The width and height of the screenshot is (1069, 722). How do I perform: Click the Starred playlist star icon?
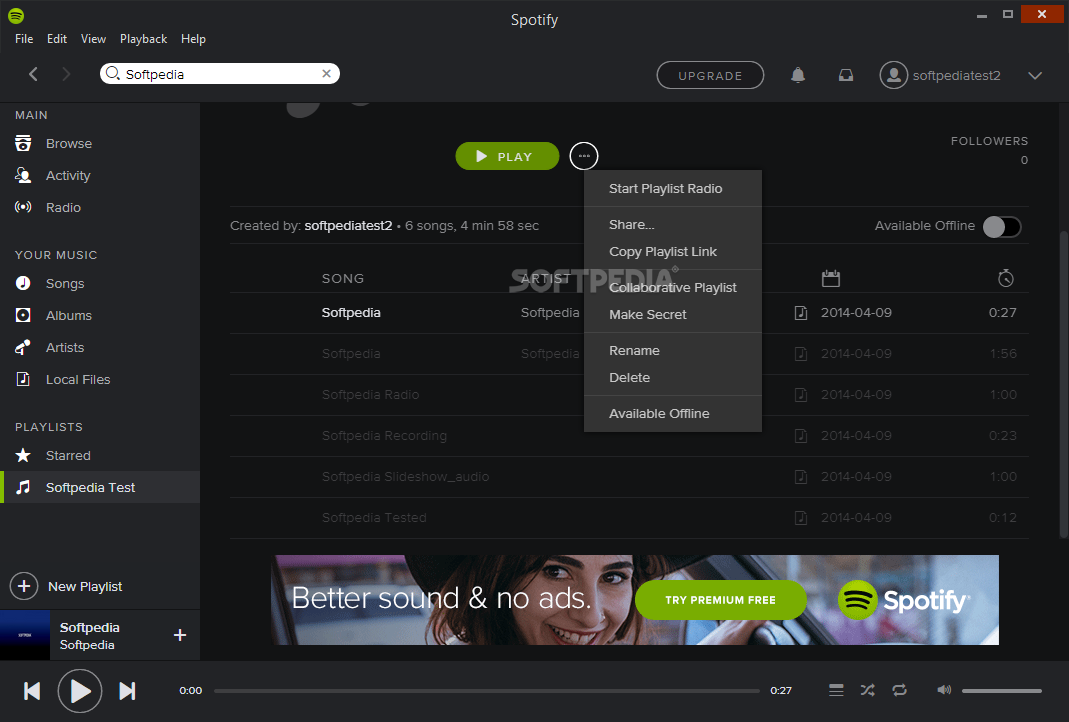click(x=23, y=455)
